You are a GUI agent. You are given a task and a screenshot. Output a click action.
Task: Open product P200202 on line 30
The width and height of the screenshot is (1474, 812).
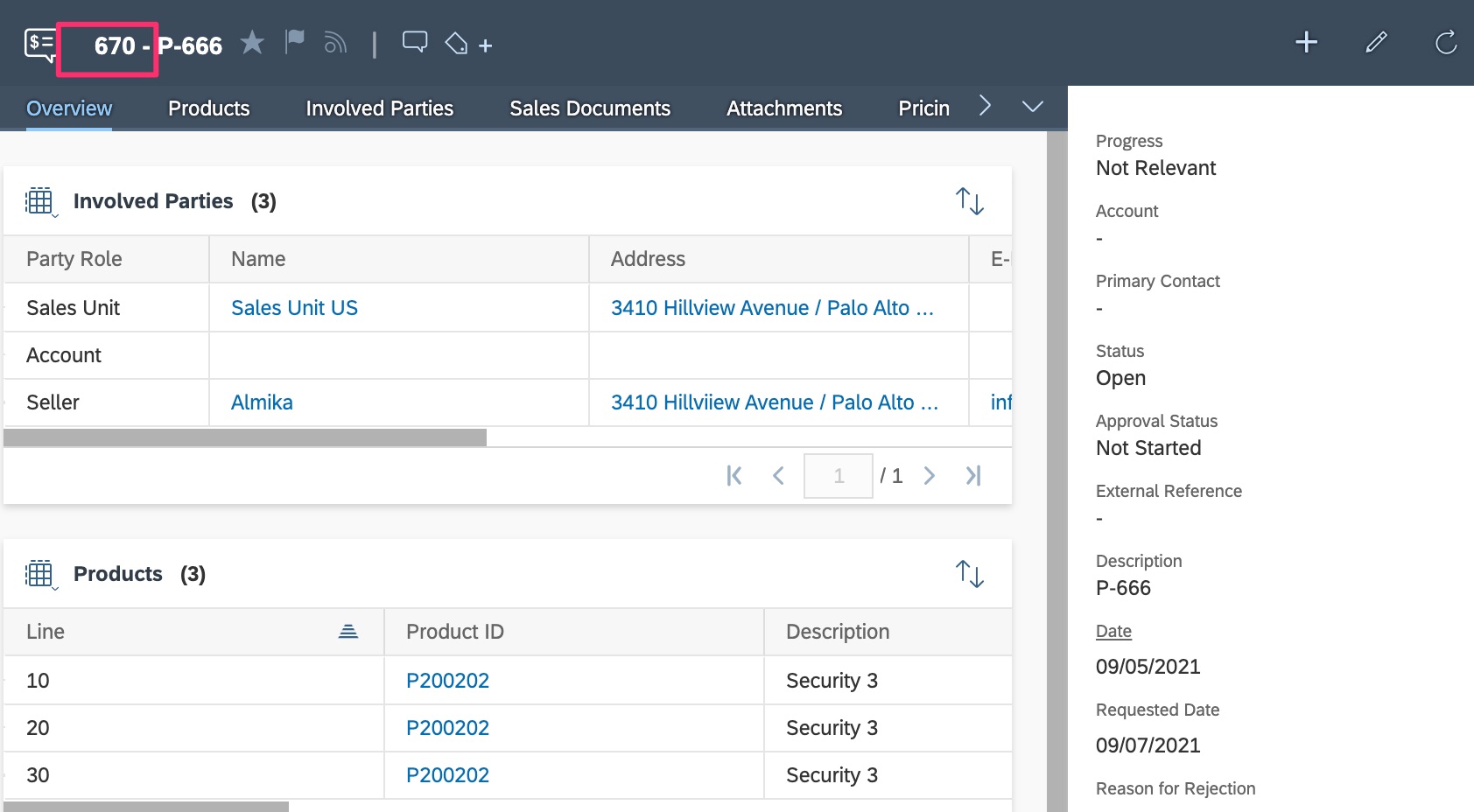447,775
